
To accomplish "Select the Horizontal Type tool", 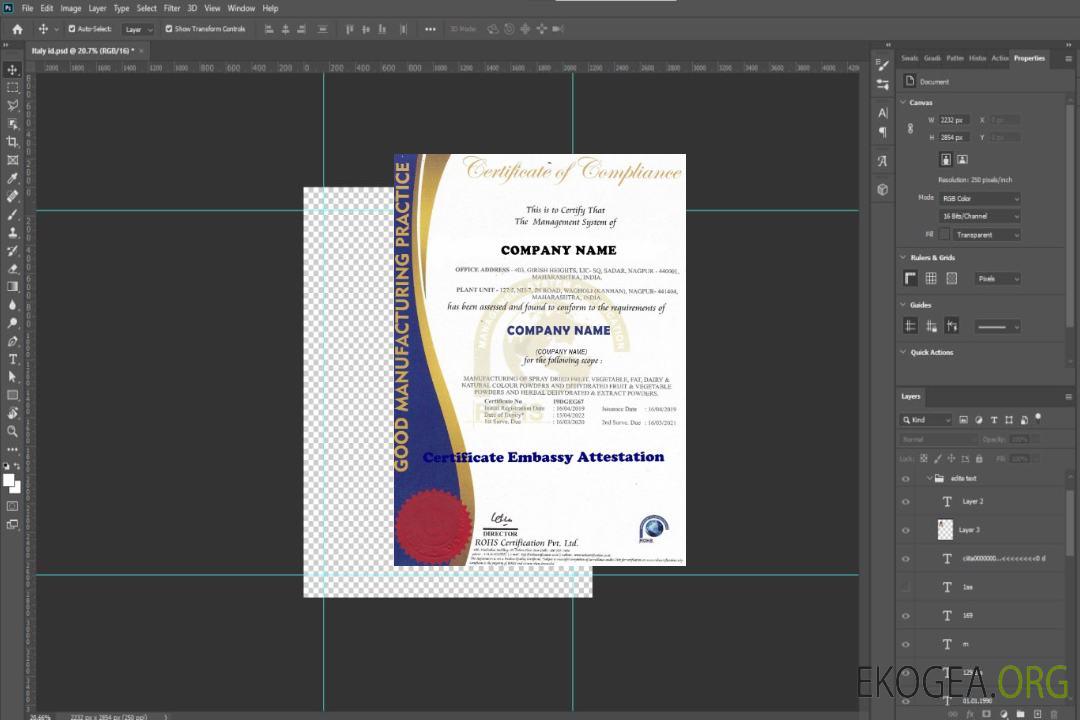I will [12, 359].
